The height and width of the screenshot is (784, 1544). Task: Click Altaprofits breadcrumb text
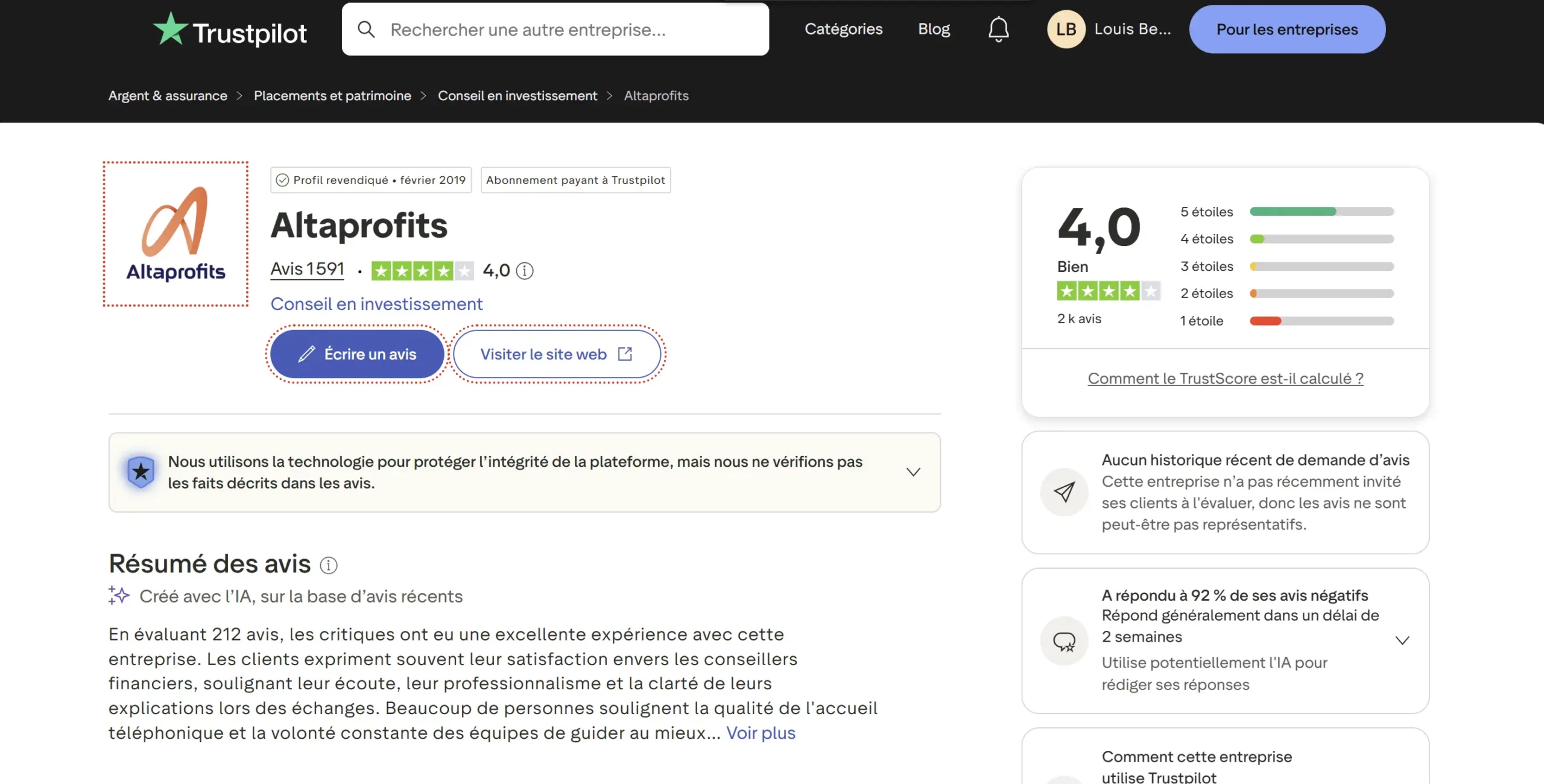click(x=656, y=95)
